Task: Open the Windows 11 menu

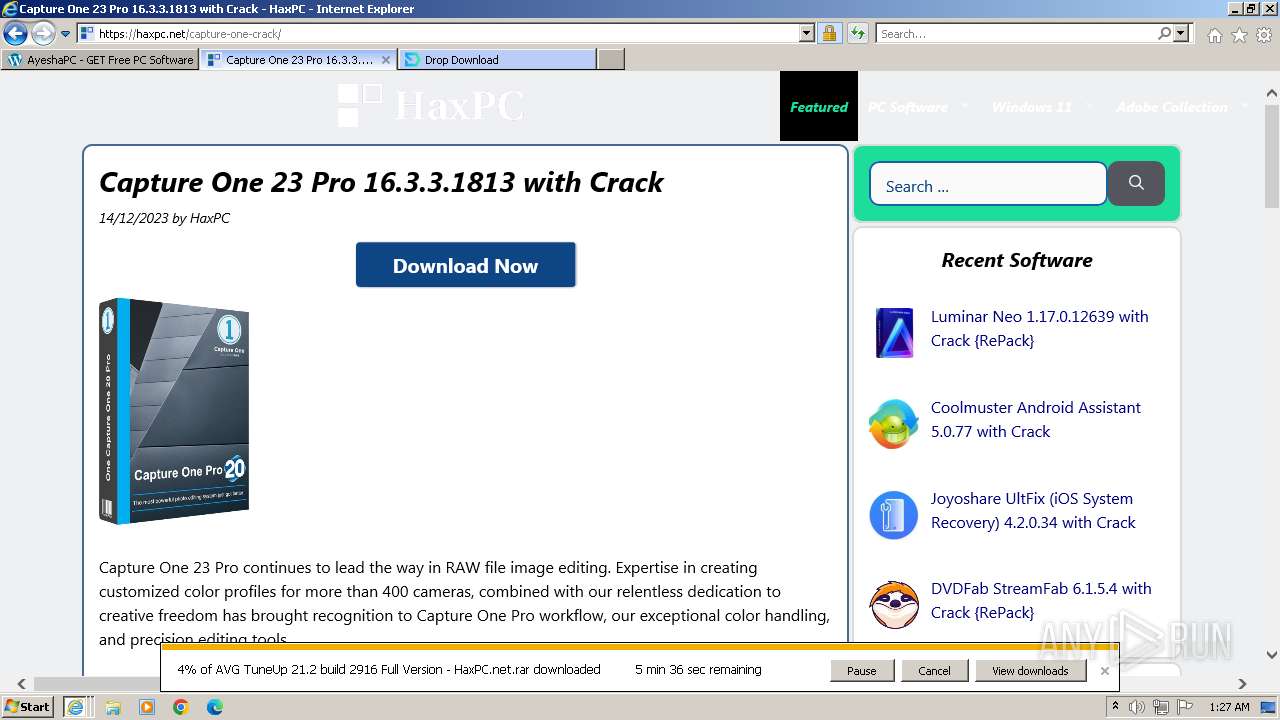Action: tap(1031, 107)
